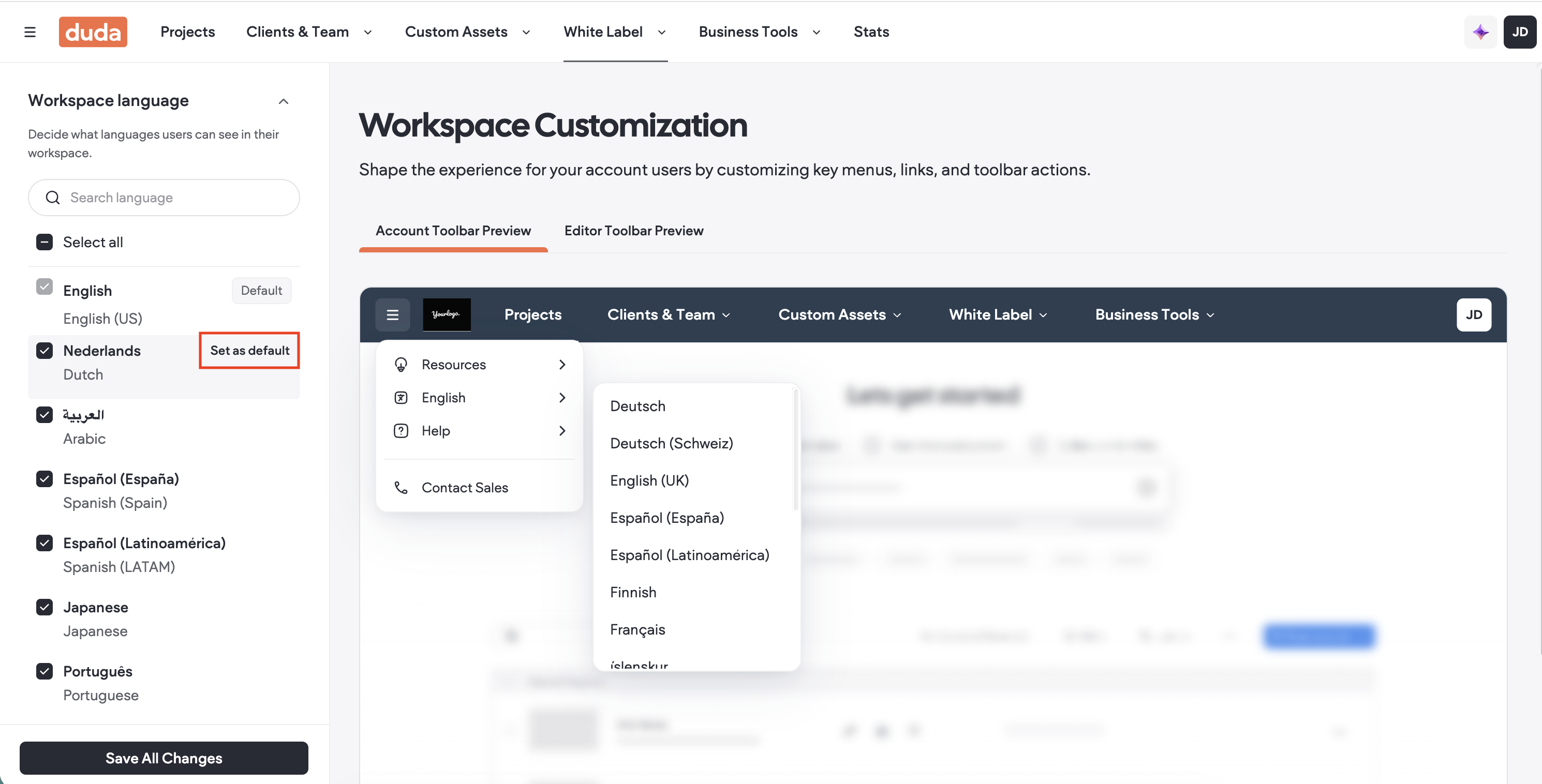1542x784 pixels.
Task: Choose English (UK) from language list
Action: click(x=649, y=480)
